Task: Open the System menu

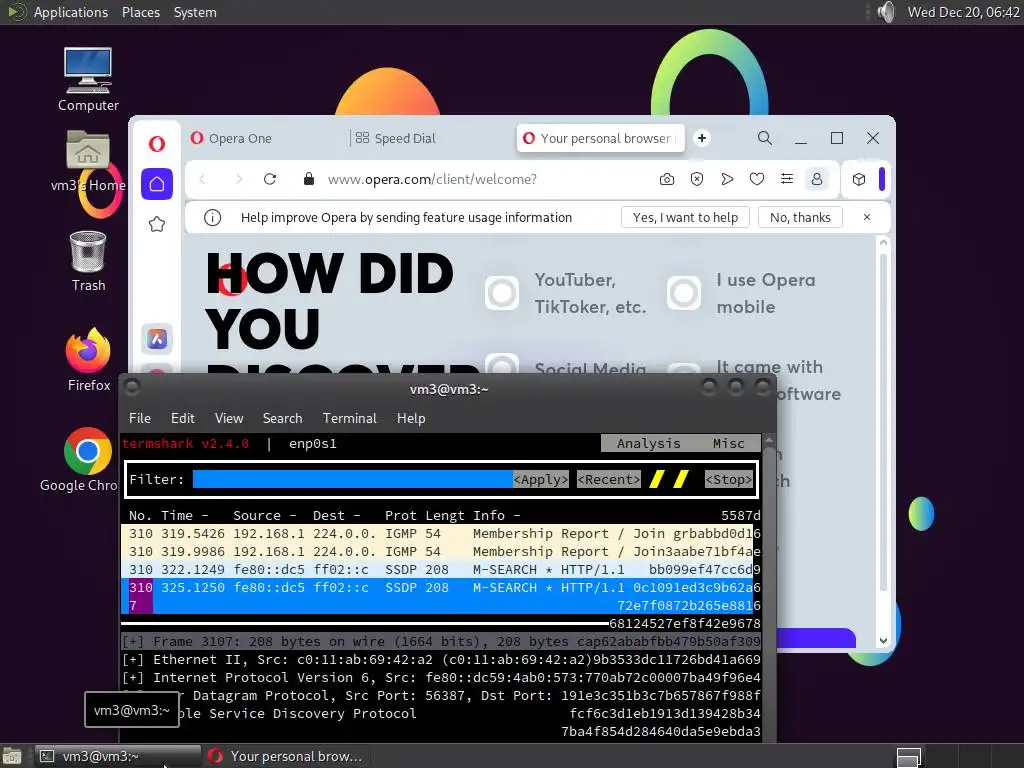Action: click(x=195, y=12)
